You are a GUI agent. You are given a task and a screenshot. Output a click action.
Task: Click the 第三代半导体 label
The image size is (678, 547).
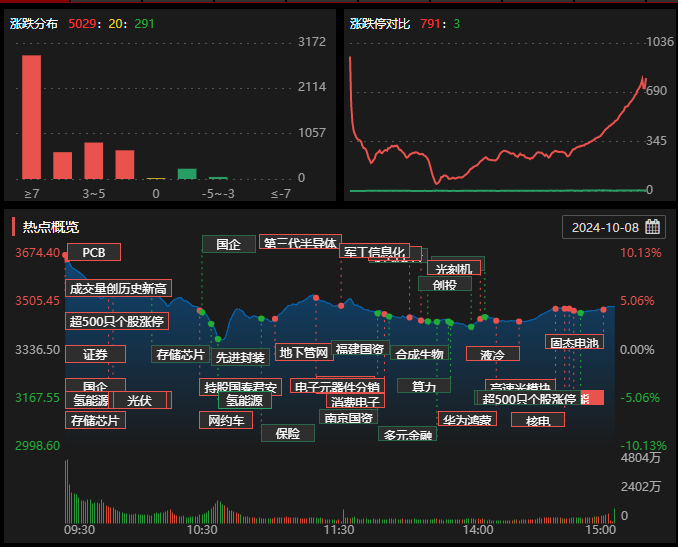coord(301,243)
